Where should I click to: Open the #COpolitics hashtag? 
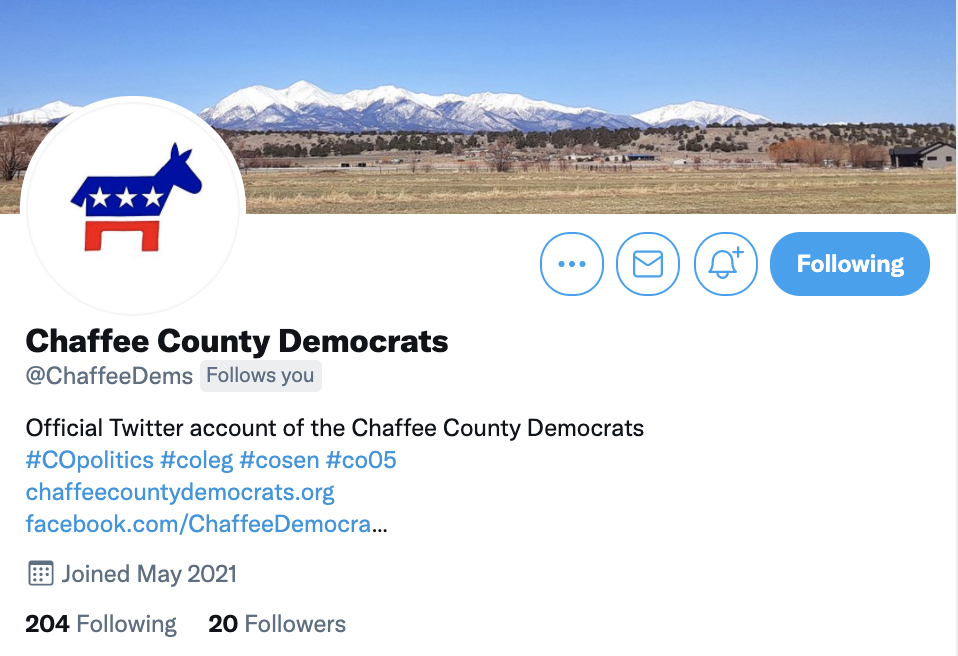coord(90,460)
